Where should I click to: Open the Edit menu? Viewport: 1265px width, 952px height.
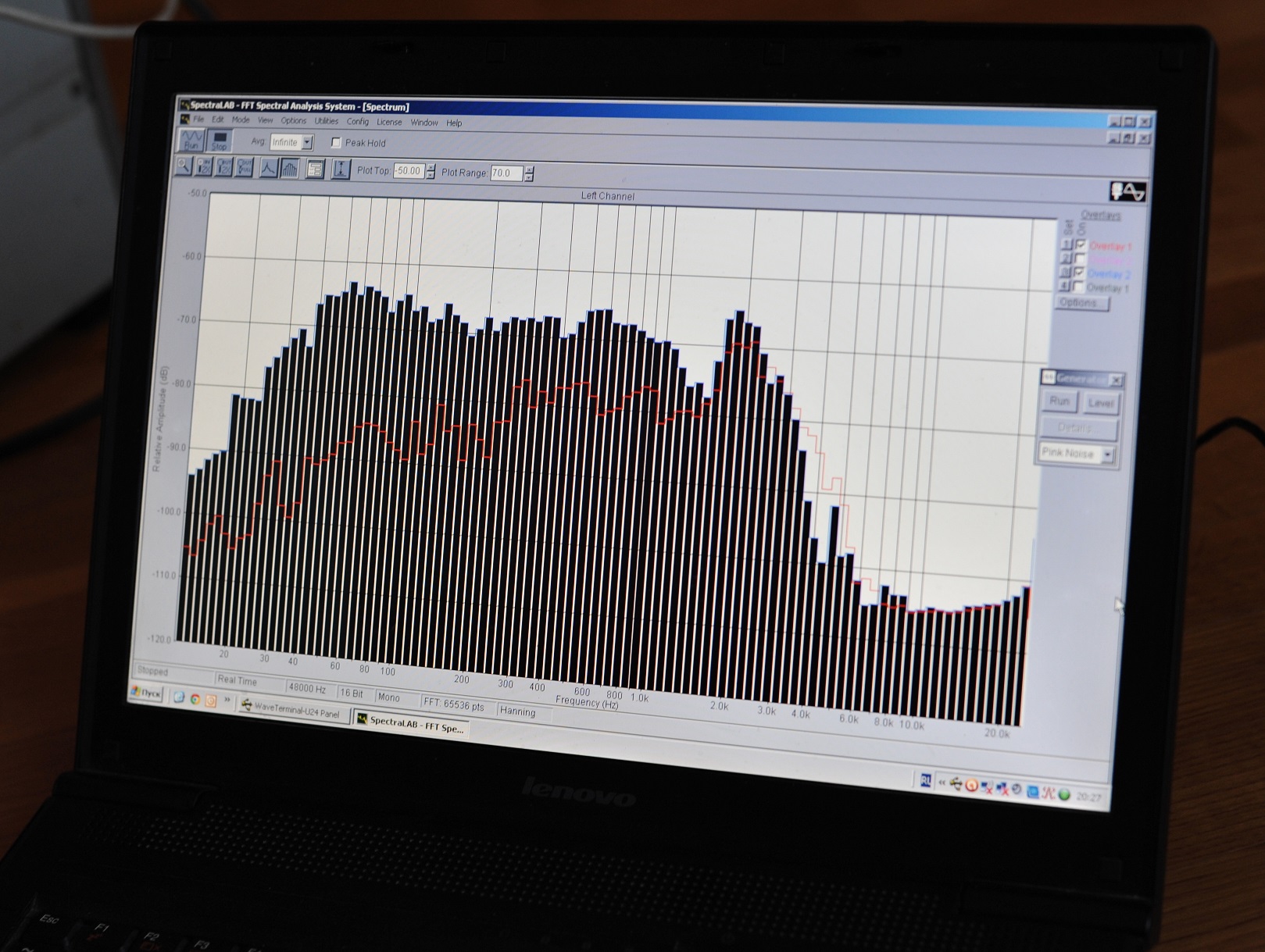[217, 119]
